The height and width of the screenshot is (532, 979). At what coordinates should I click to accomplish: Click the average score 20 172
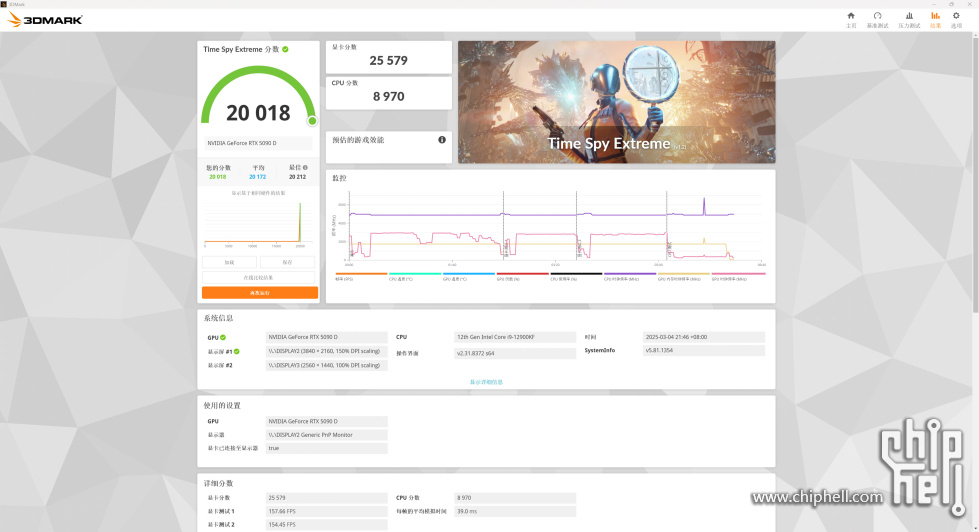(x=258, y=177)
